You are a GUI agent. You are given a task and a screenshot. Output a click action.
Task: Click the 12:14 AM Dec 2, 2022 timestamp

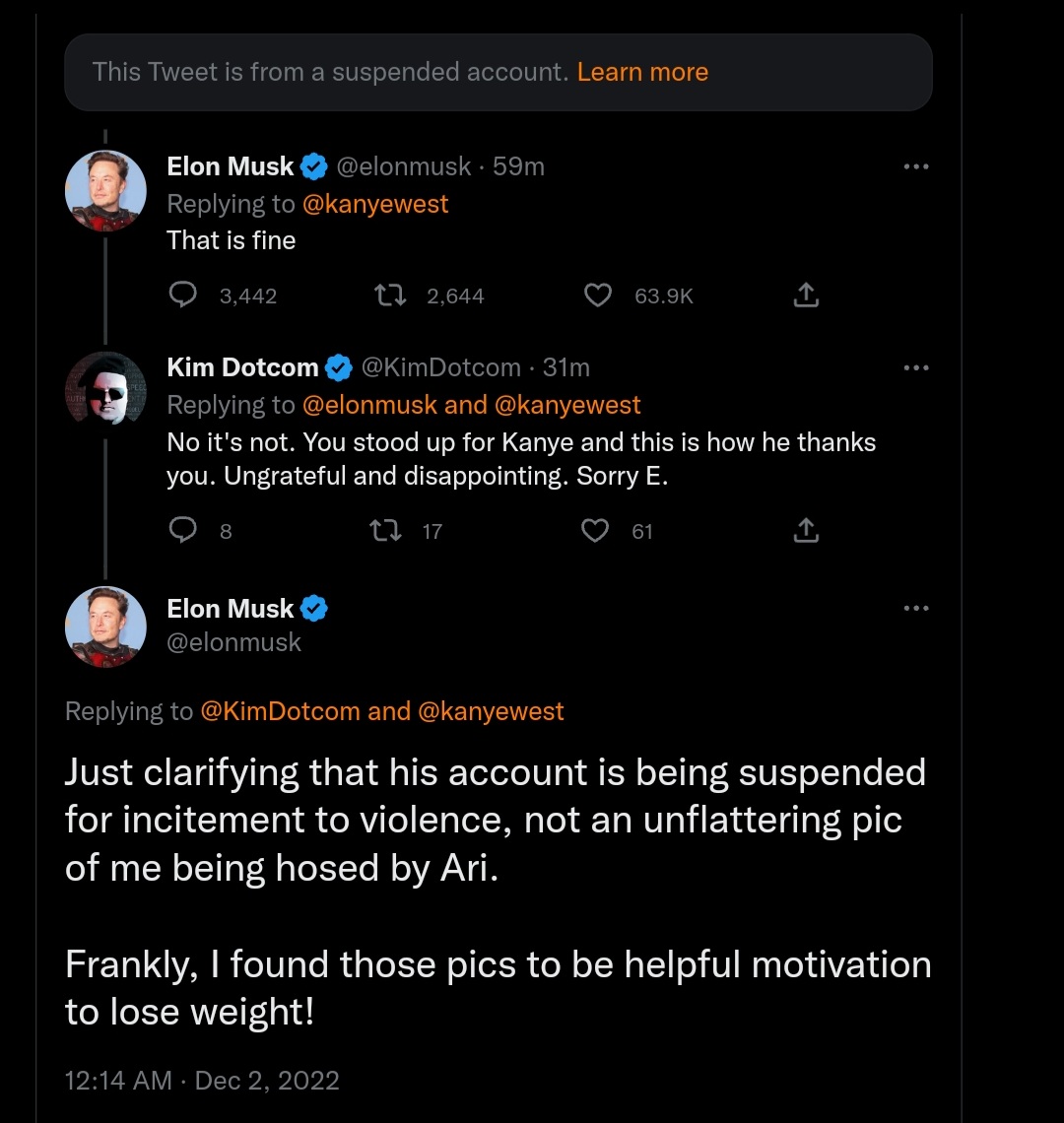pos(202,1080)
